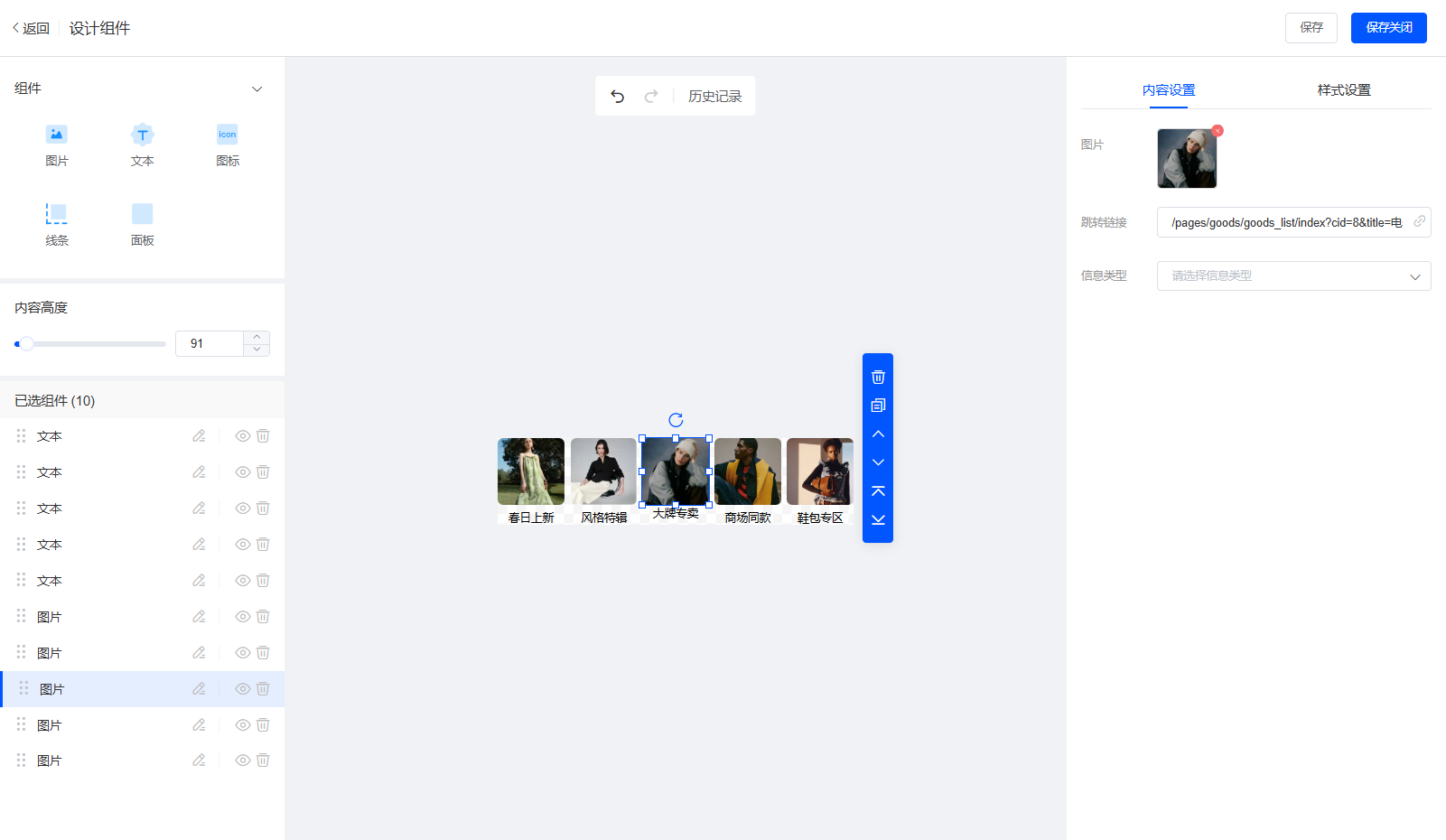This screenshot has width=1446, height=840.
Task: Switch to 样式设置 tab
Action: pyautogui.click(x=1344, y=90)
